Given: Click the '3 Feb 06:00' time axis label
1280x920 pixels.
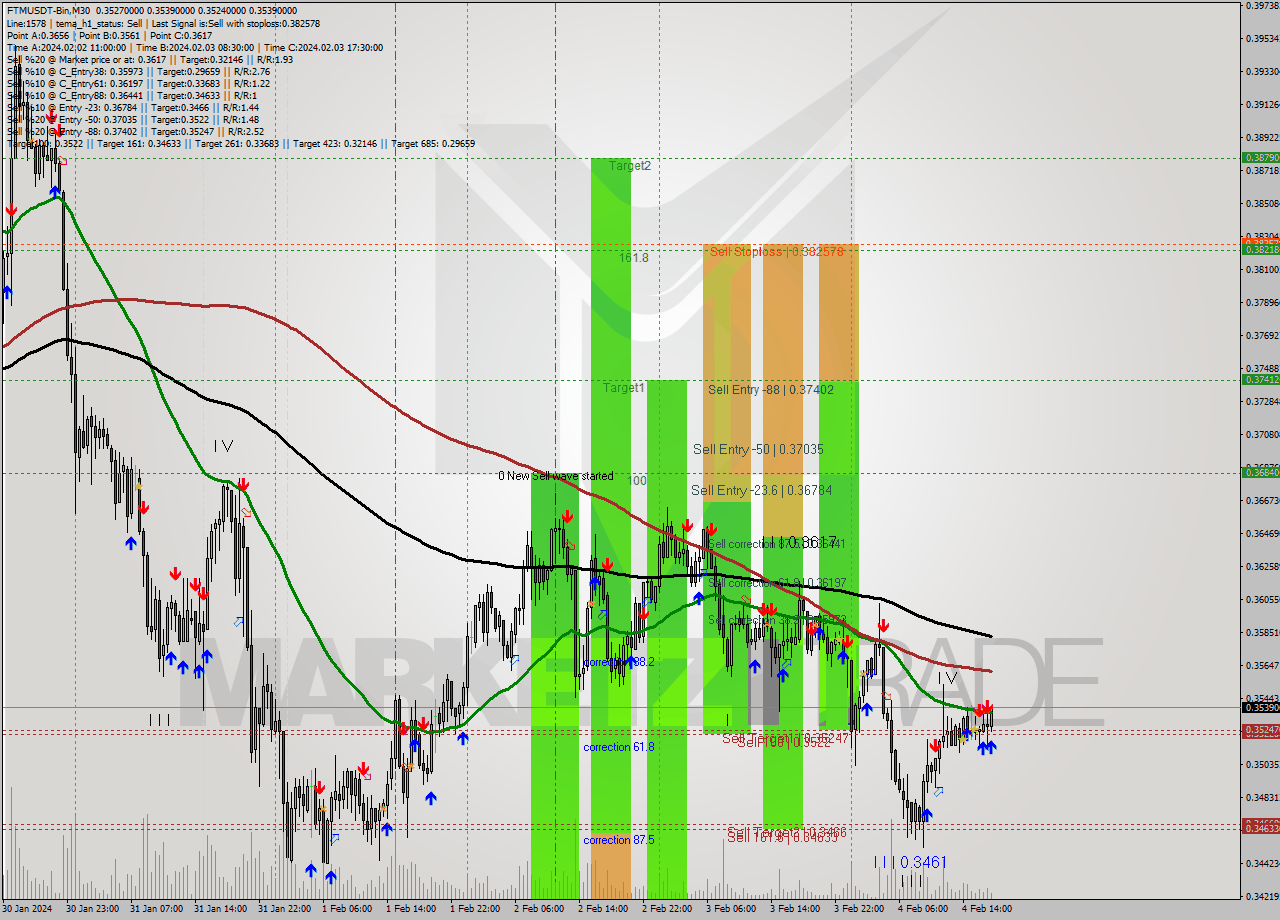Looking at the screenshot, I should click(x=731, y=909).
